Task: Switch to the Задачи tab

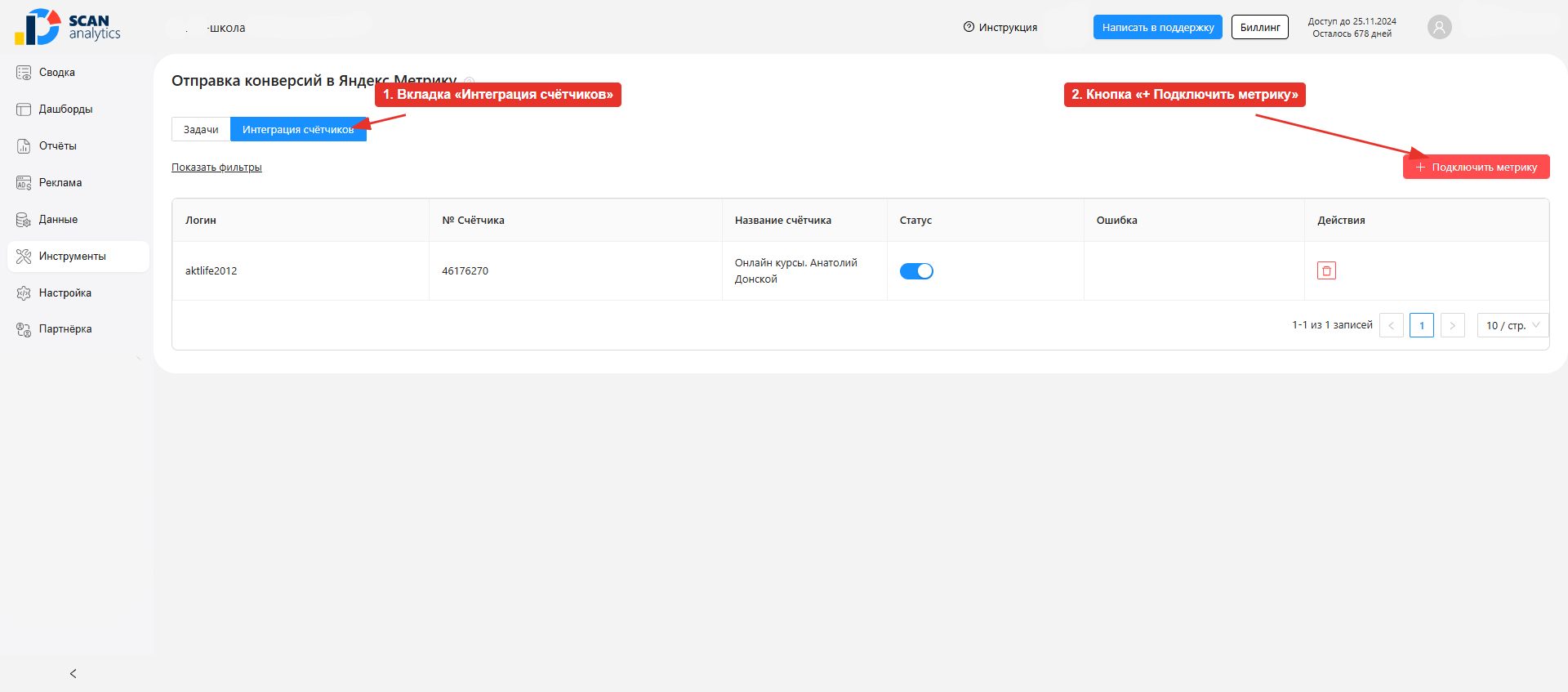Action: tap(201, 129)
